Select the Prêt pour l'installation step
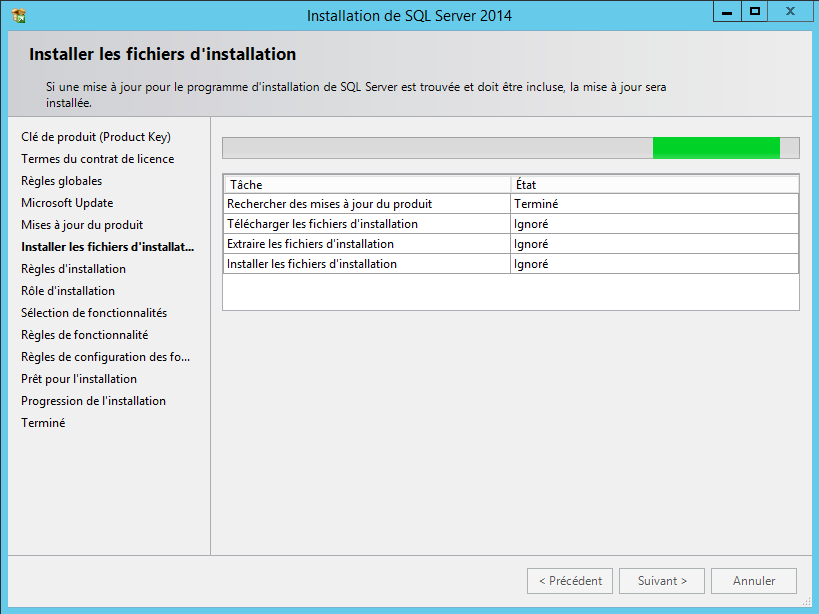Image resolution: width=819 pixels, height=614 pixels. (x=79, y=379)
